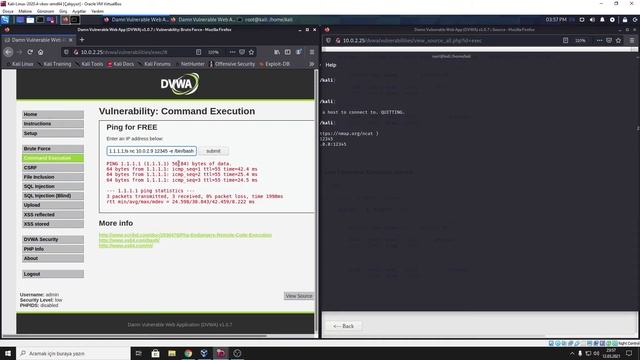Open notifications bell in Kali panel
This screenshot has height=360, width=640.
coord(602,20)
